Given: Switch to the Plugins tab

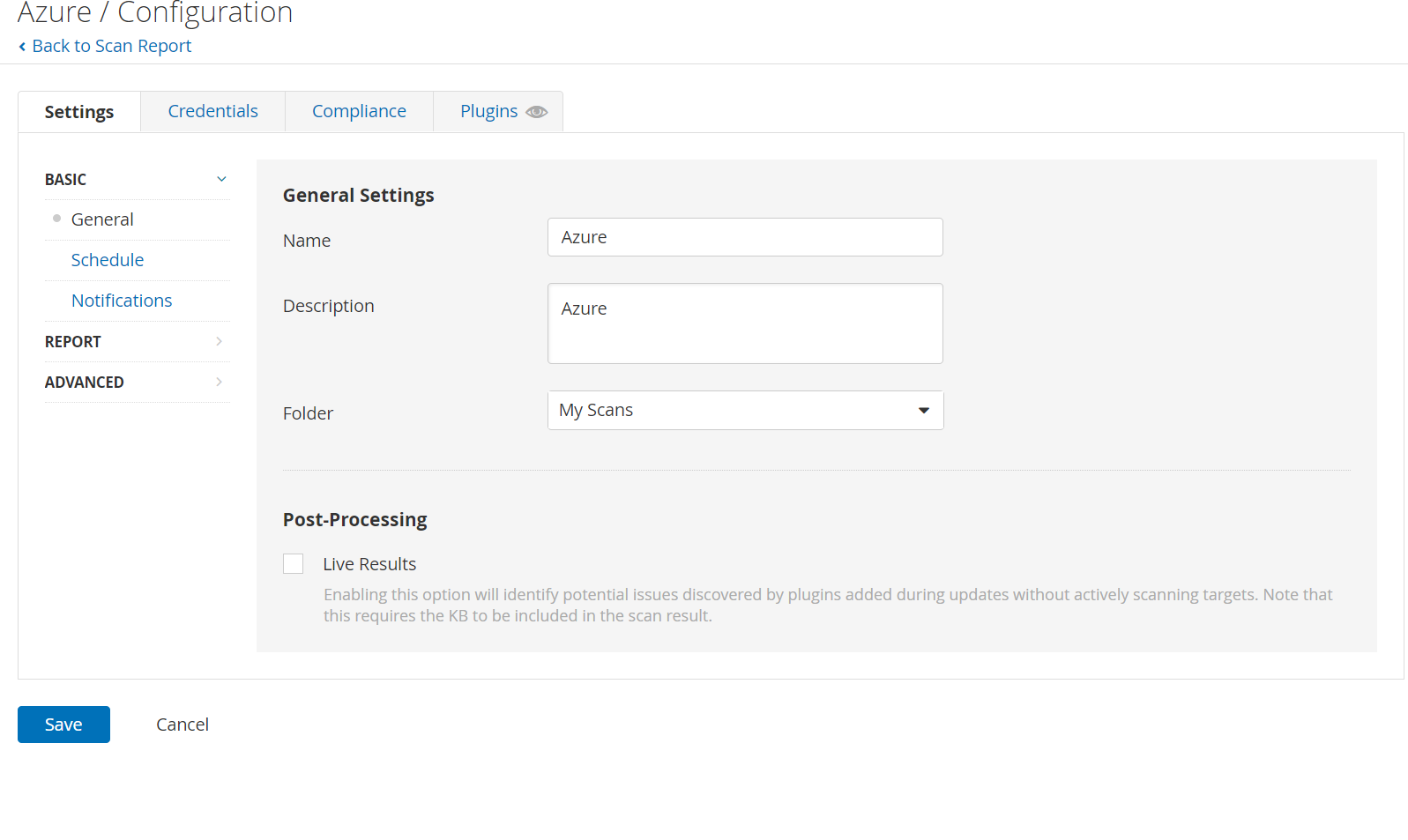Looking at the screenshot, I should [x=488, y=112].
